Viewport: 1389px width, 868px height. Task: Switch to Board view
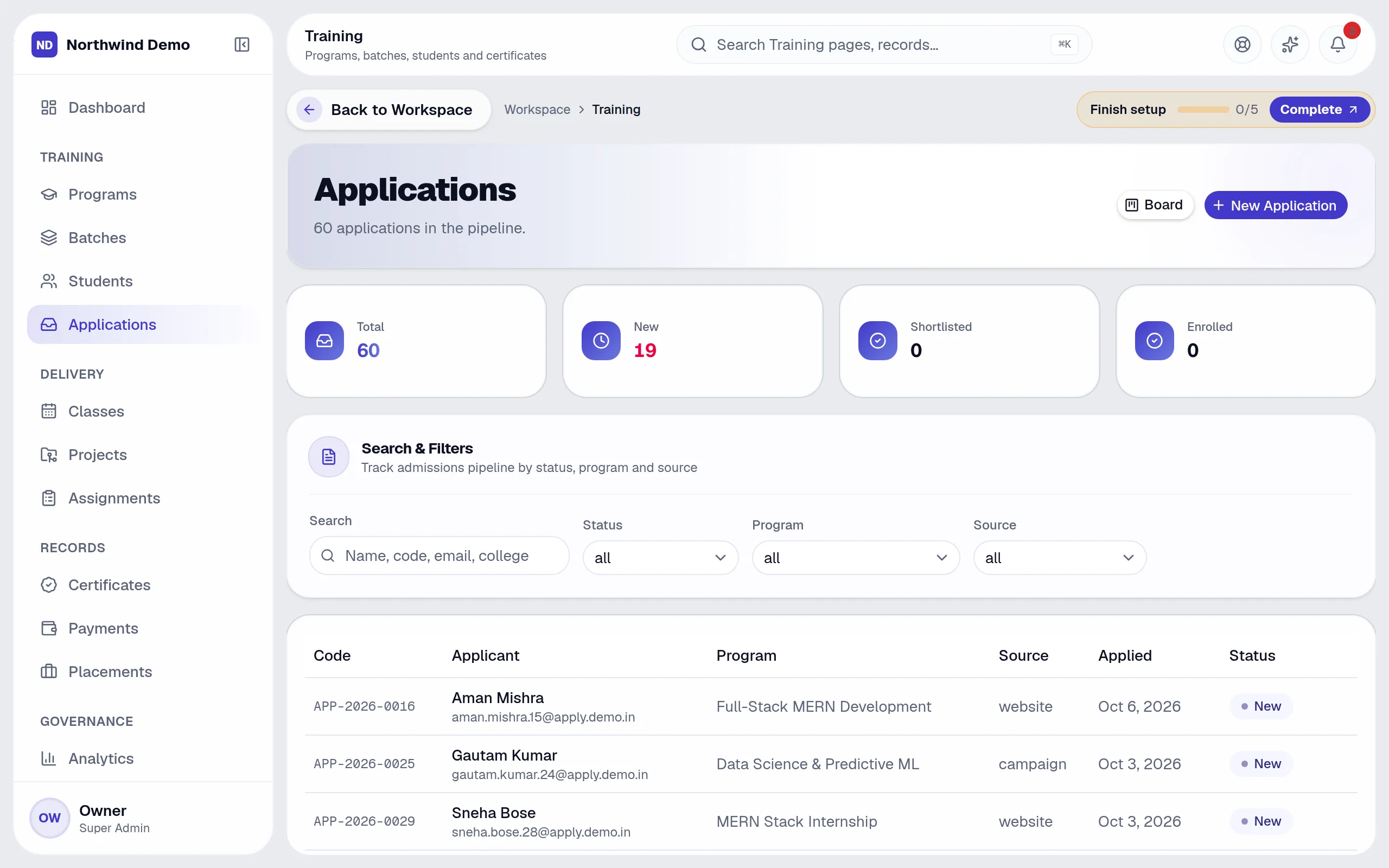1154,205
